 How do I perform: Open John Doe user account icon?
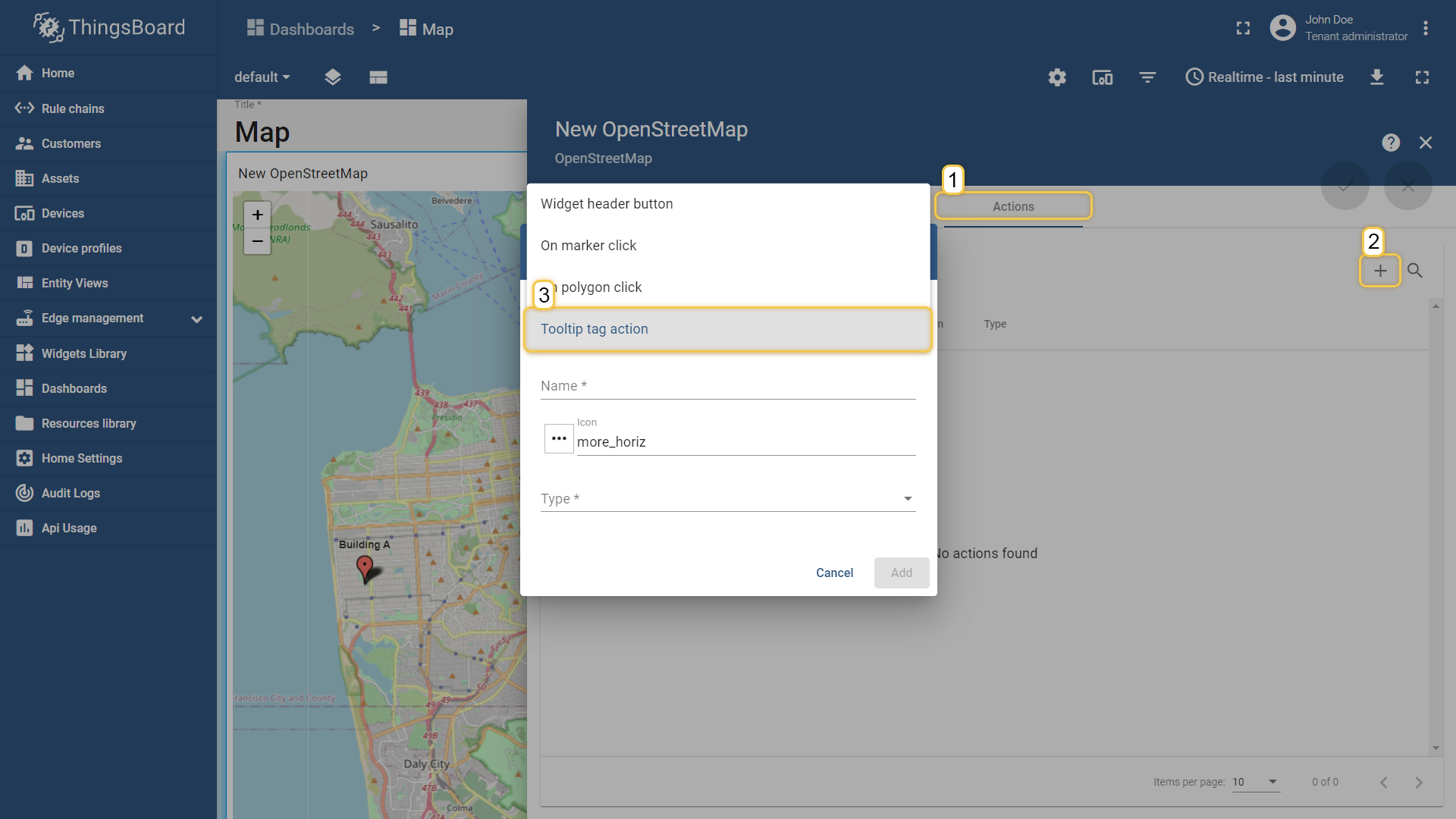point(1282,28)
